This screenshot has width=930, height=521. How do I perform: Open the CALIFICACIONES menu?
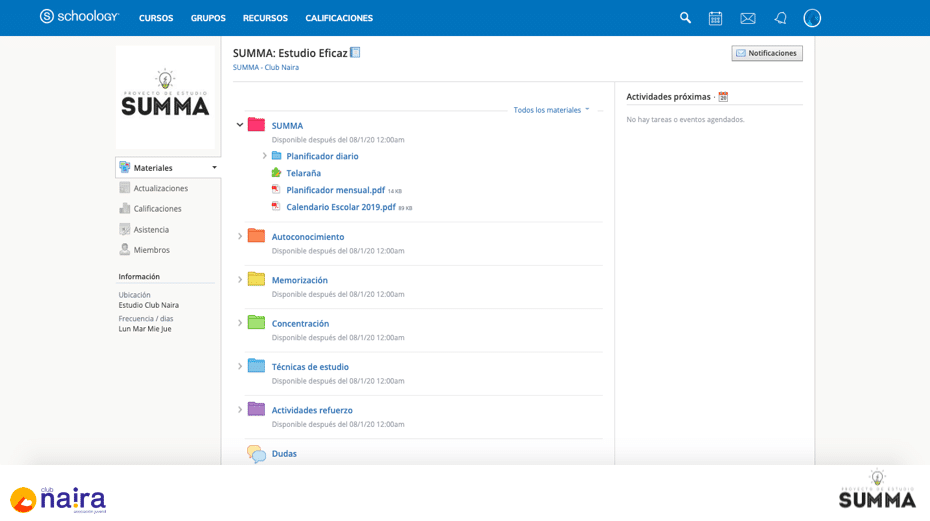tap(339, 18)
